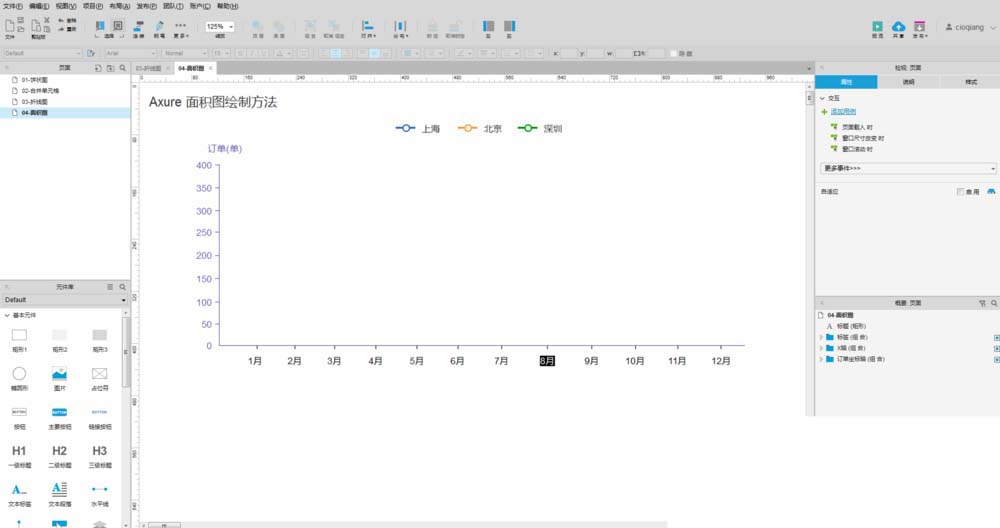1000x528 pixels.
Task: Click the page load event (页面载入时)
Action: tap(858, 128)
